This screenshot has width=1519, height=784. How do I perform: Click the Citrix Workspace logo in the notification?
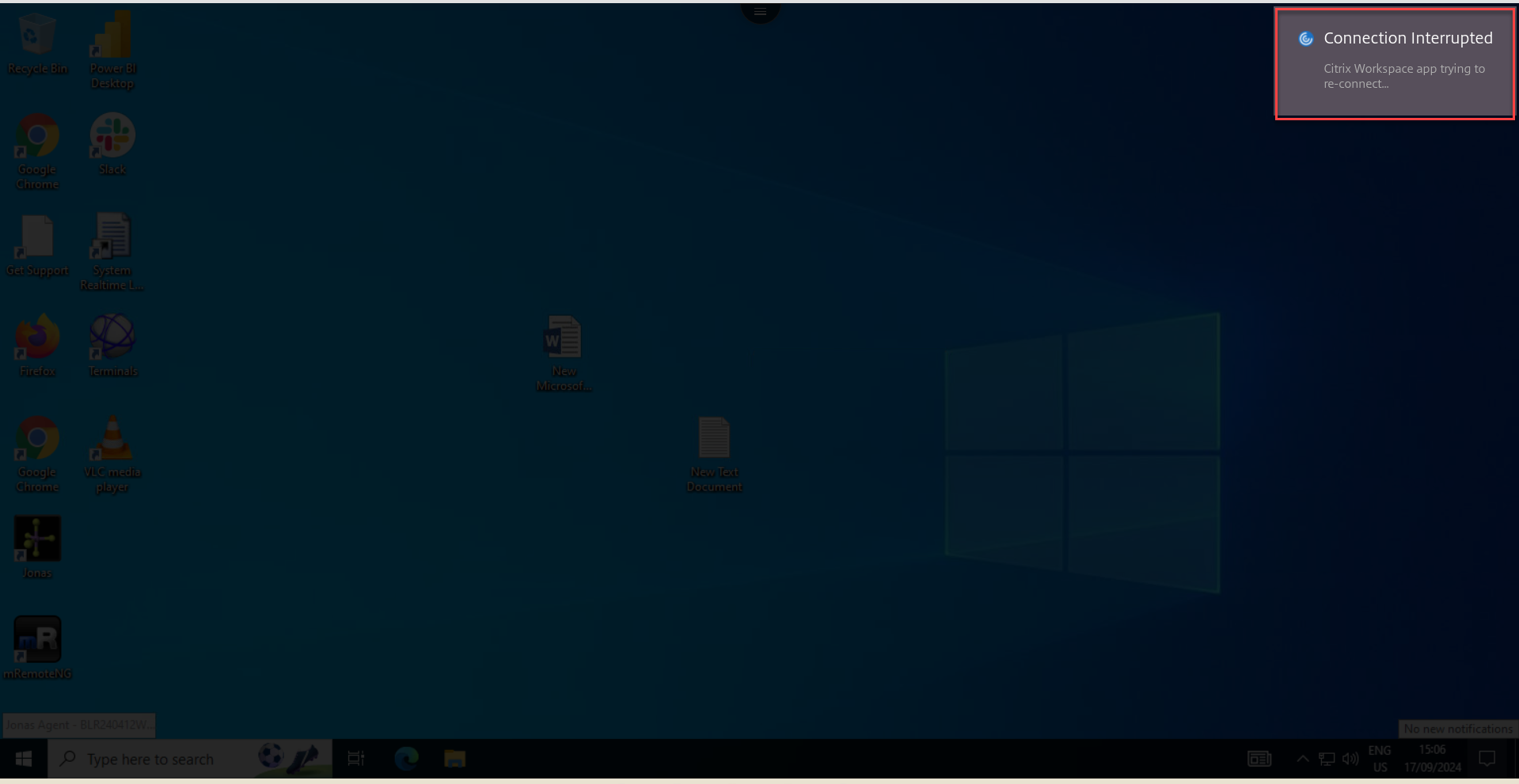1306,39
